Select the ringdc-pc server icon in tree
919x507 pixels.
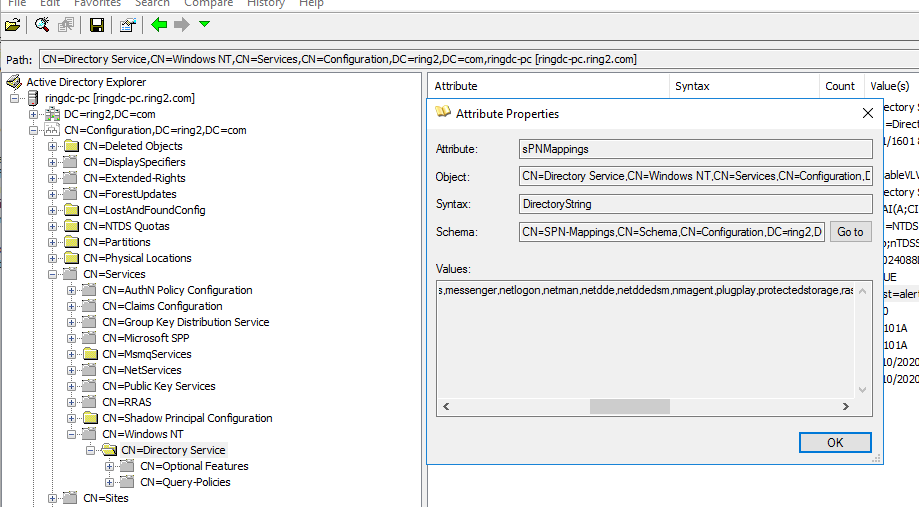33,98
